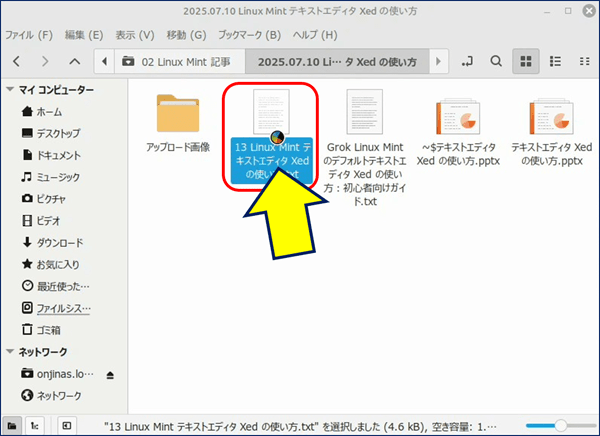Image resolution: width=600 pixels, height=436 pixels.
Task: Hide the sidebar using status bar button
Action: [x=67, y=425]
